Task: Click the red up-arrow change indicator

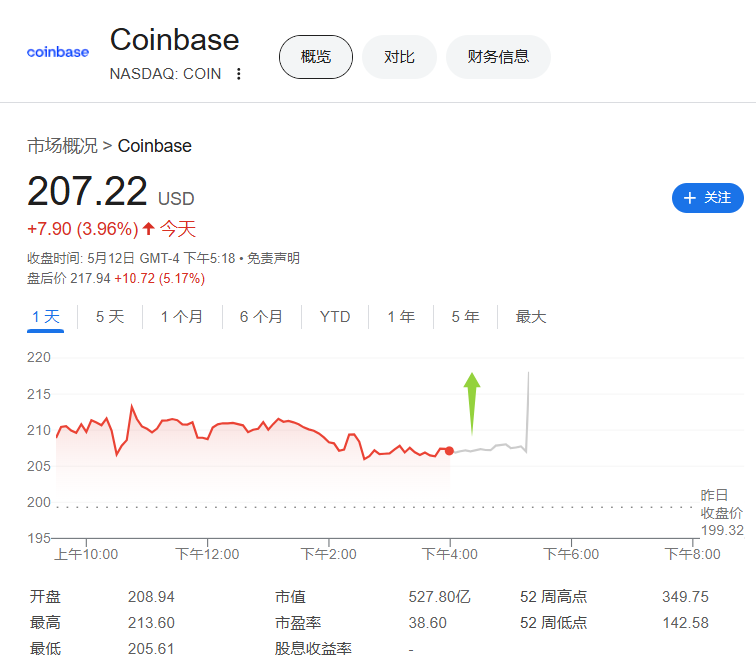Action: click(x=148, y=228)
